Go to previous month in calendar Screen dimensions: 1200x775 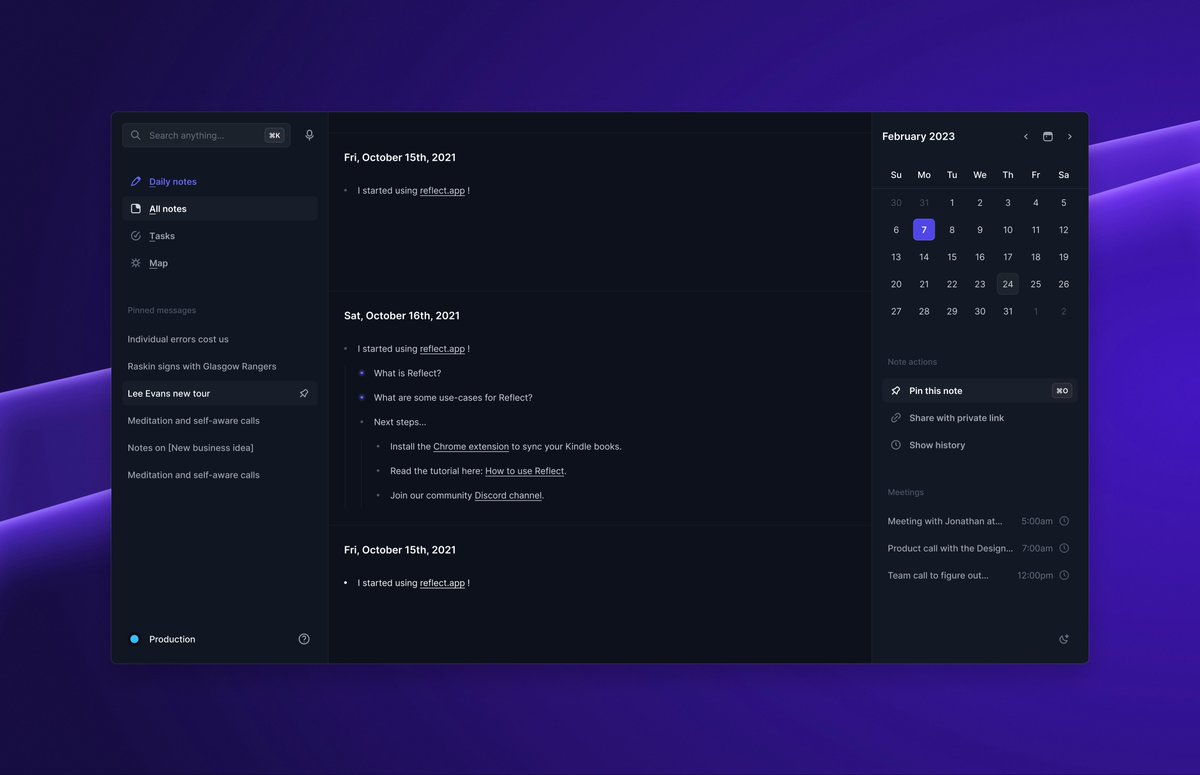[x=1026, y=136]
